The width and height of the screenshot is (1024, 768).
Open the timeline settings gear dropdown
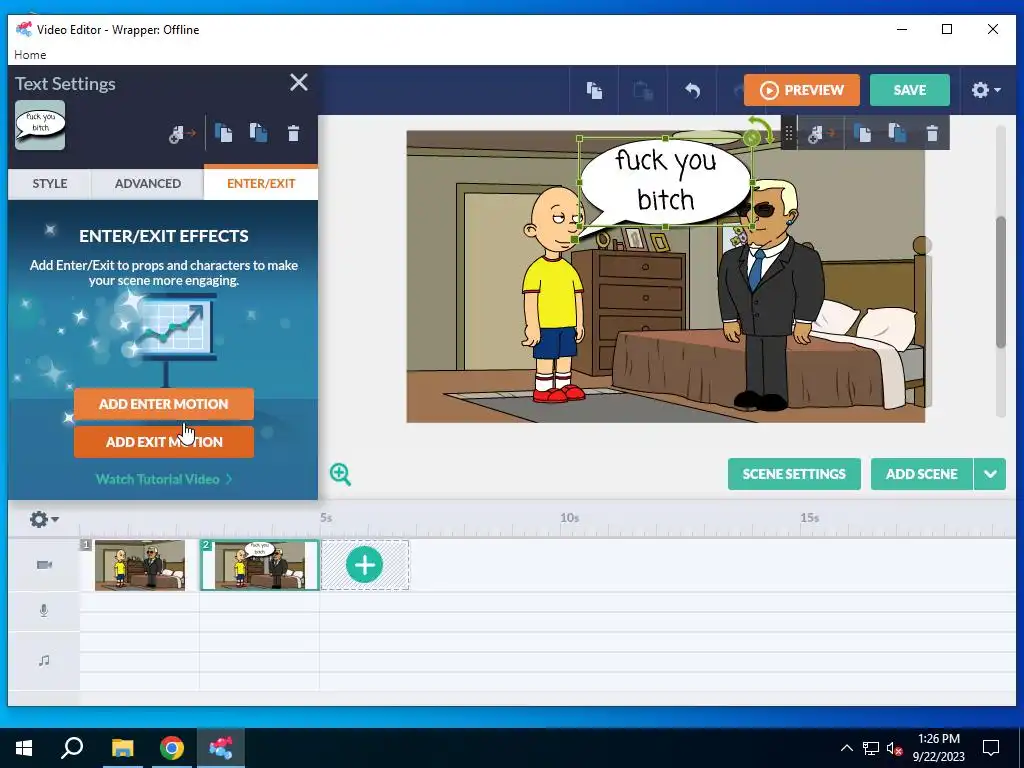(x=44, y=519)
